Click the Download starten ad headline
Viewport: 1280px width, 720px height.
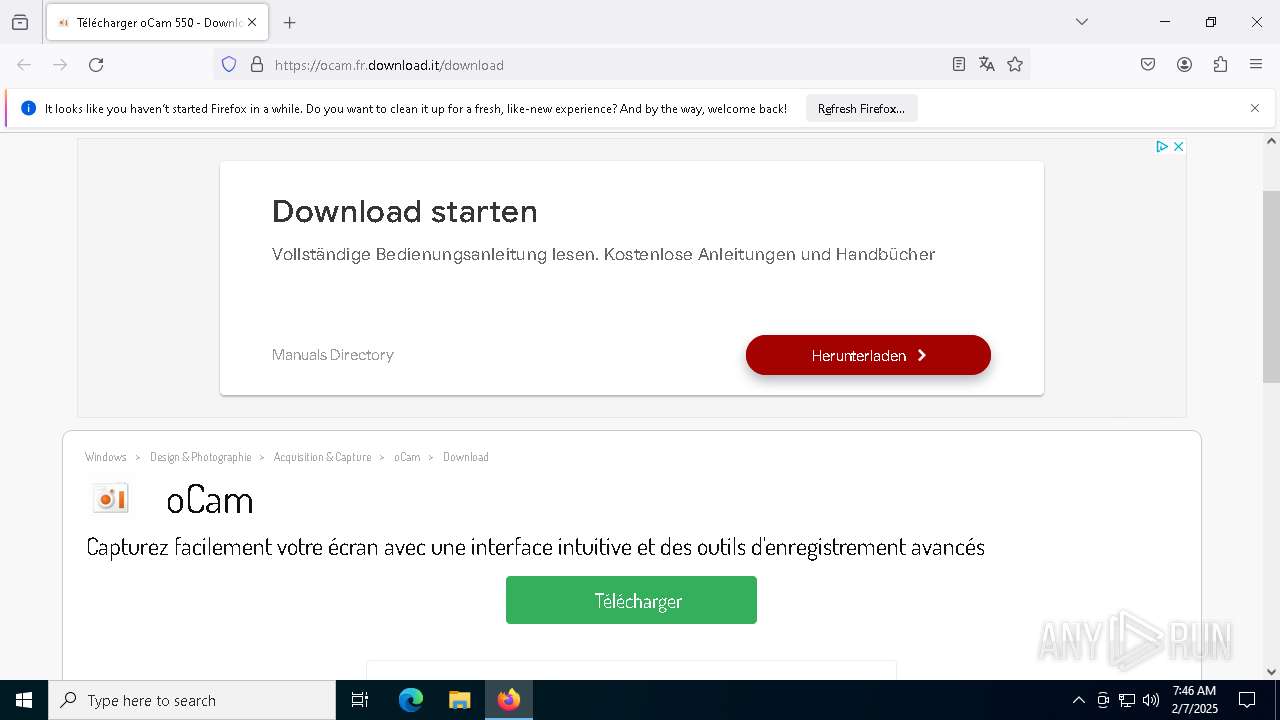[405, 211]
